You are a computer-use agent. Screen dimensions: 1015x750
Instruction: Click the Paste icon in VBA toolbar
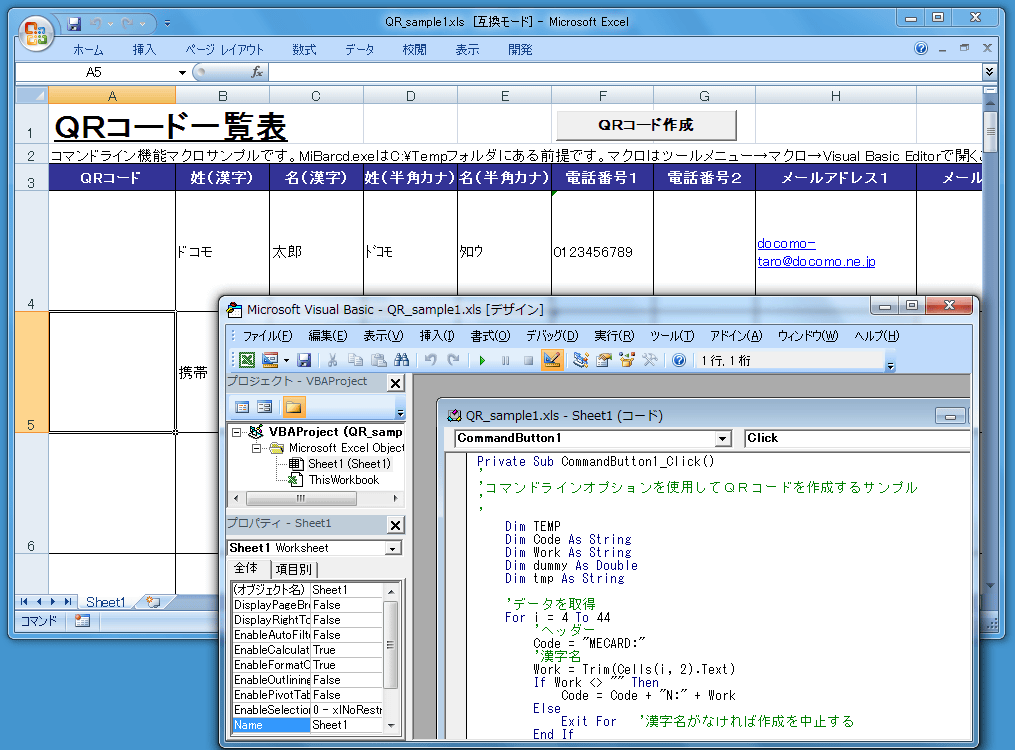pyautogui.click(x=379, y=360)
